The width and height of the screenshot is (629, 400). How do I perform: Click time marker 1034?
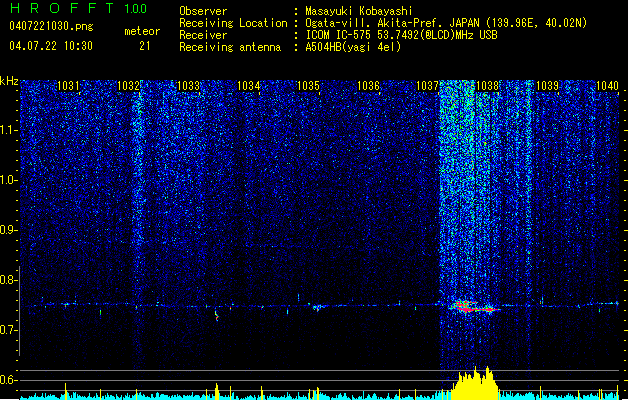pyautogui.click(x=248, y=86)
